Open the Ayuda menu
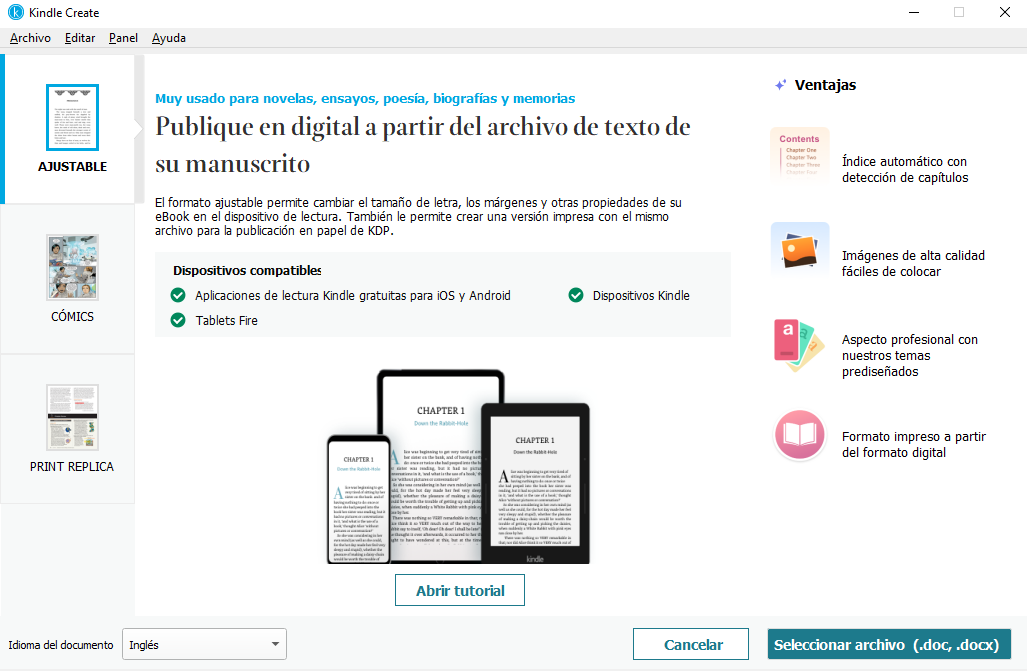This screenshot has height=671, width=1027. tap(169, 38)
